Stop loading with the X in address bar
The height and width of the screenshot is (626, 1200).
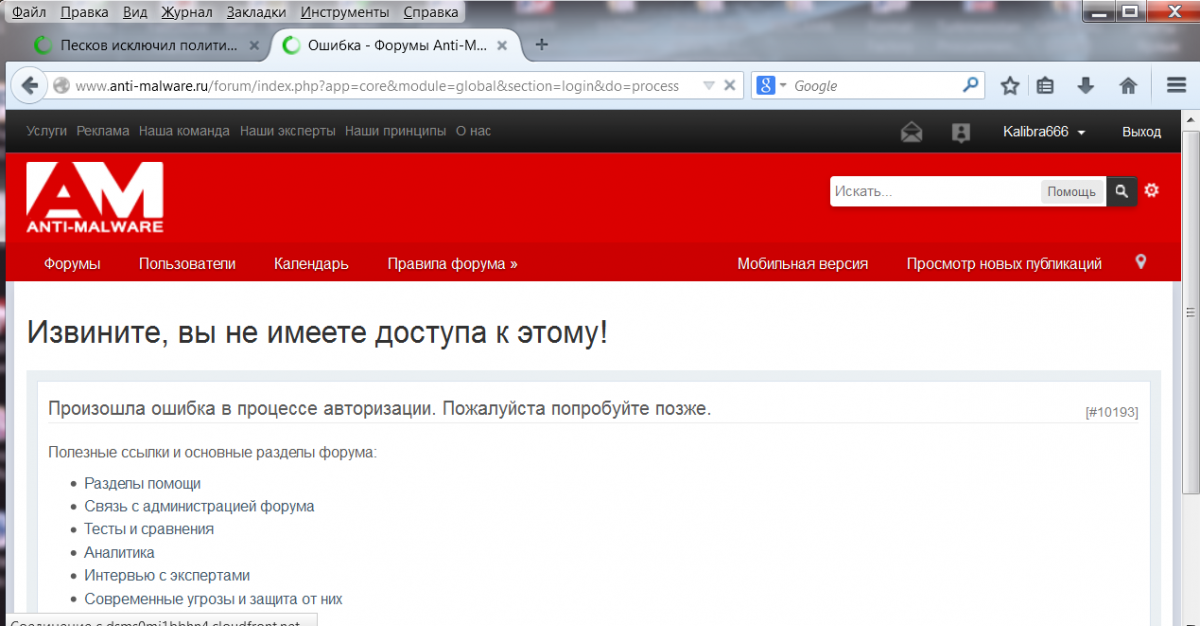click(730, 85)
